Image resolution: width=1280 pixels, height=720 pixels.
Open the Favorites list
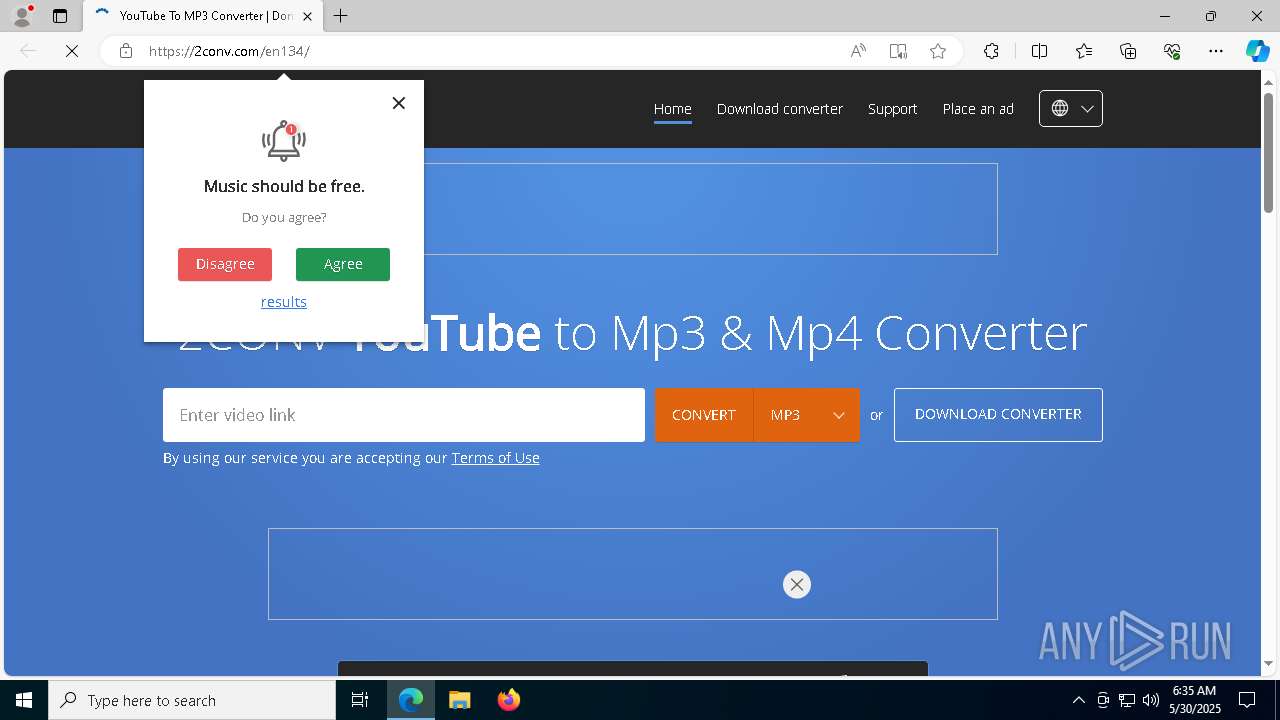(x=1084, y=51)
